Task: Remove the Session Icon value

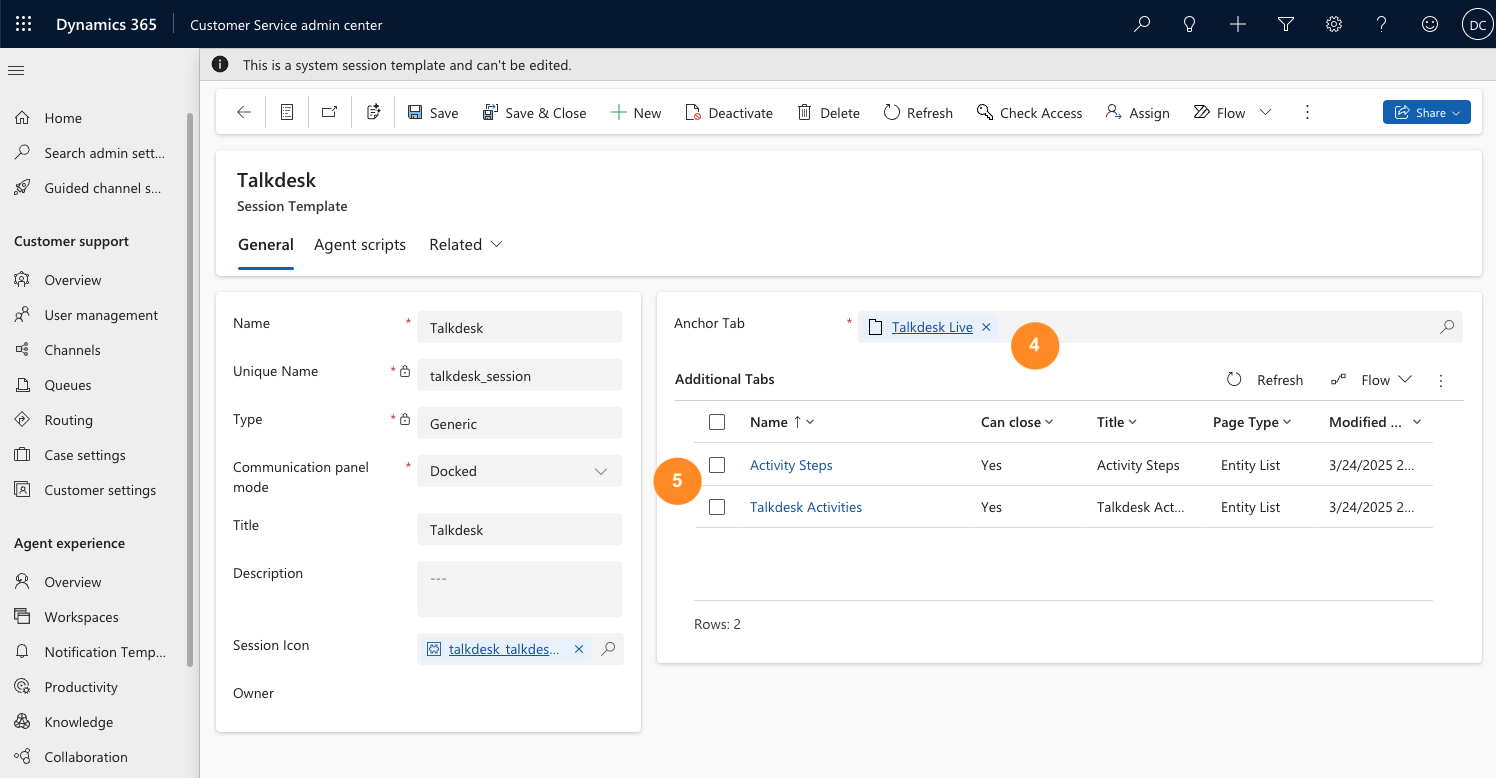Action: pos(579,649)
